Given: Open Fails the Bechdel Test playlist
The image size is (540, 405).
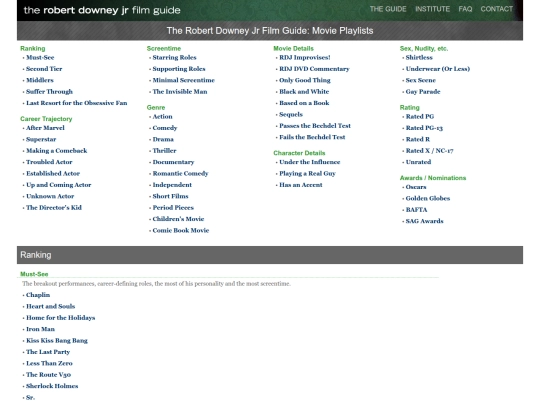Looking at the screenshot, I should pyautogui.click(x=312, y=137).
